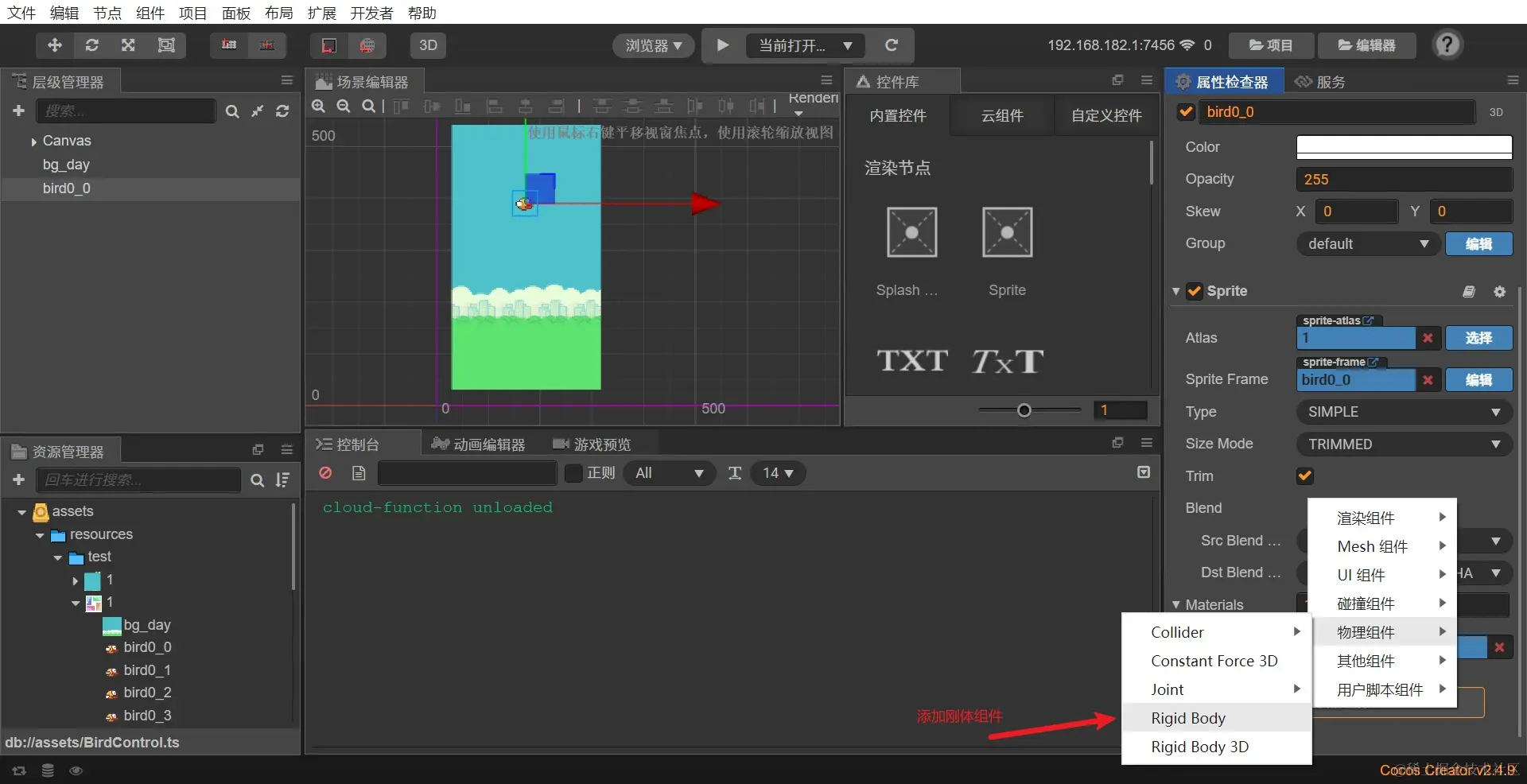1527x784 pixels.
Task: Select the Scale transform tool
Action: click(x=128, y=45)
